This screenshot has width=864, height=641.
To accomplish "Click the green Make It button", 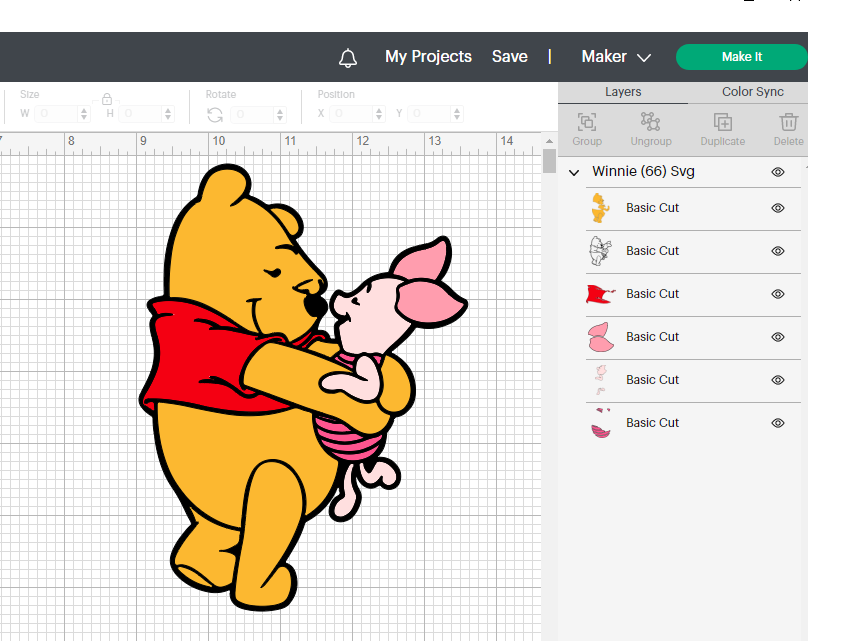I will pos(742,57).
